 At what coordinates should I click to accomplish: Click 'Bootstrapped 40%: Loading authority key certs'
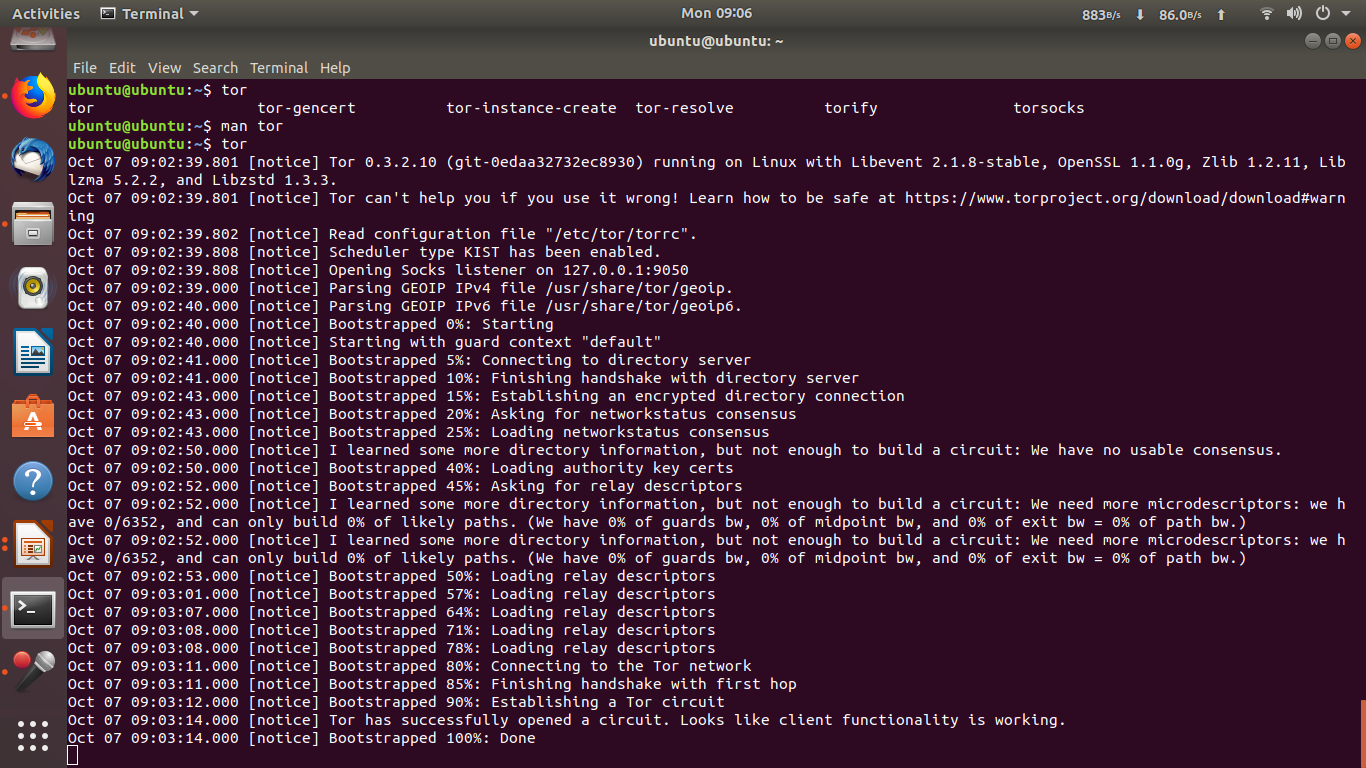pos(531,468)
